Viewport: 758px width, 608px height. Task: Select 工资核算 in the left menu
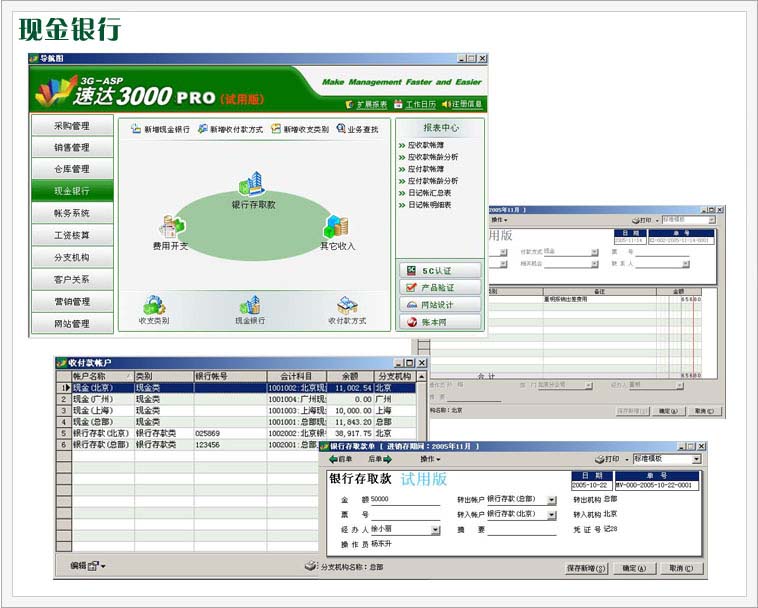pyautogui.click(x=72, y=235)
